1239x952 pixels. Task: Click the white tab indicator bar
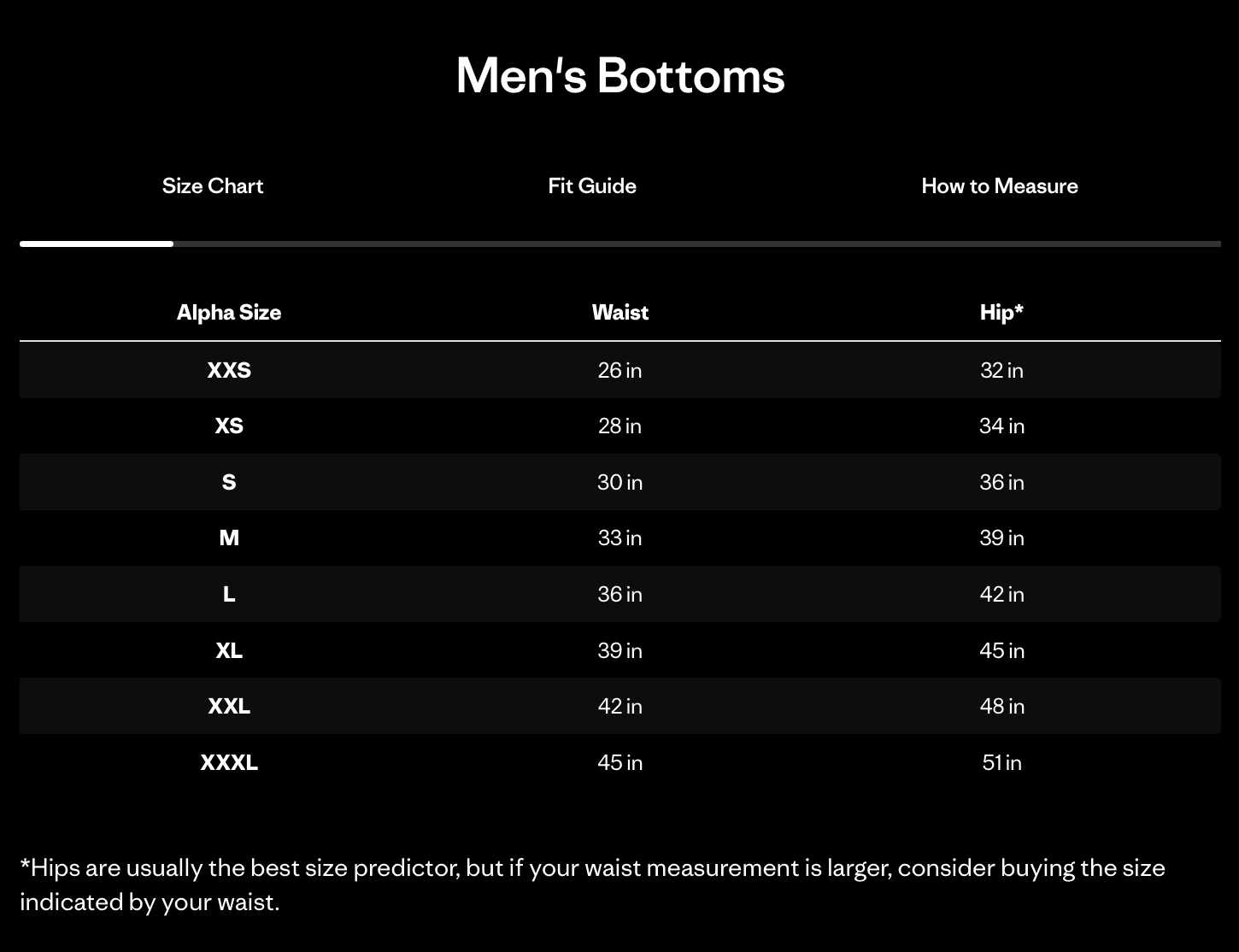point(97,244)
